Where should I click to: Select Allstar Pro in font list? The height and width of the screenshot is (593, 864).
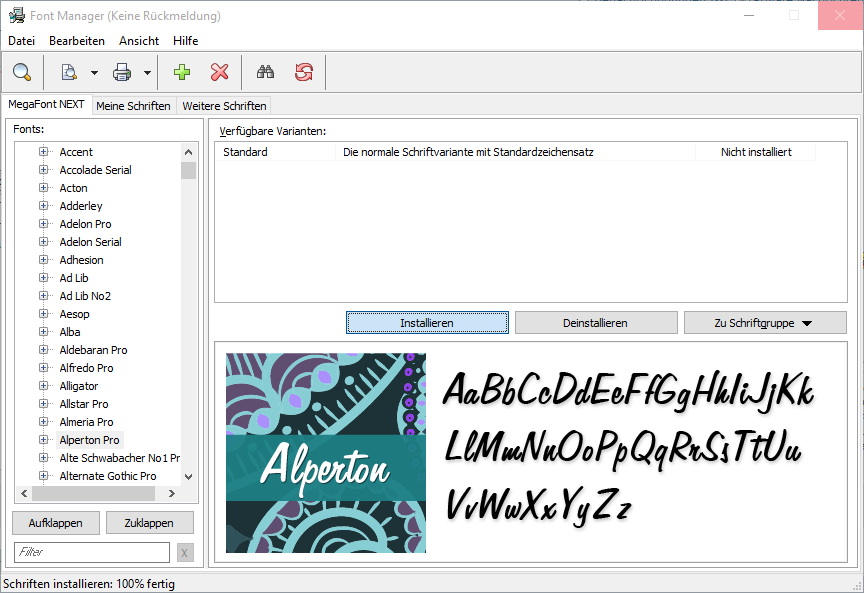point(84,404)
